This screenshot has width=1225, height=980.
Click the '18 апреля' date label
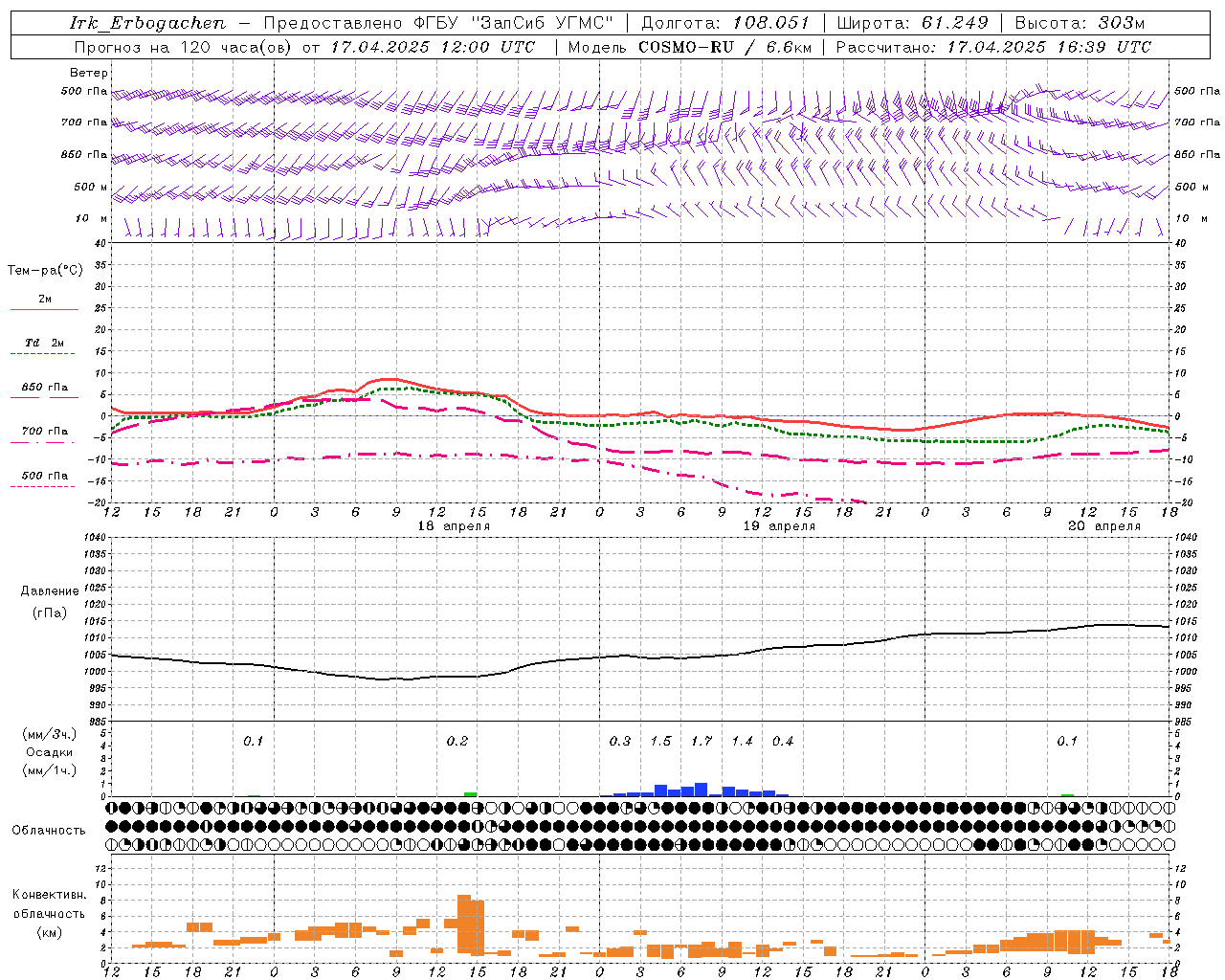[x=454, y=526]
